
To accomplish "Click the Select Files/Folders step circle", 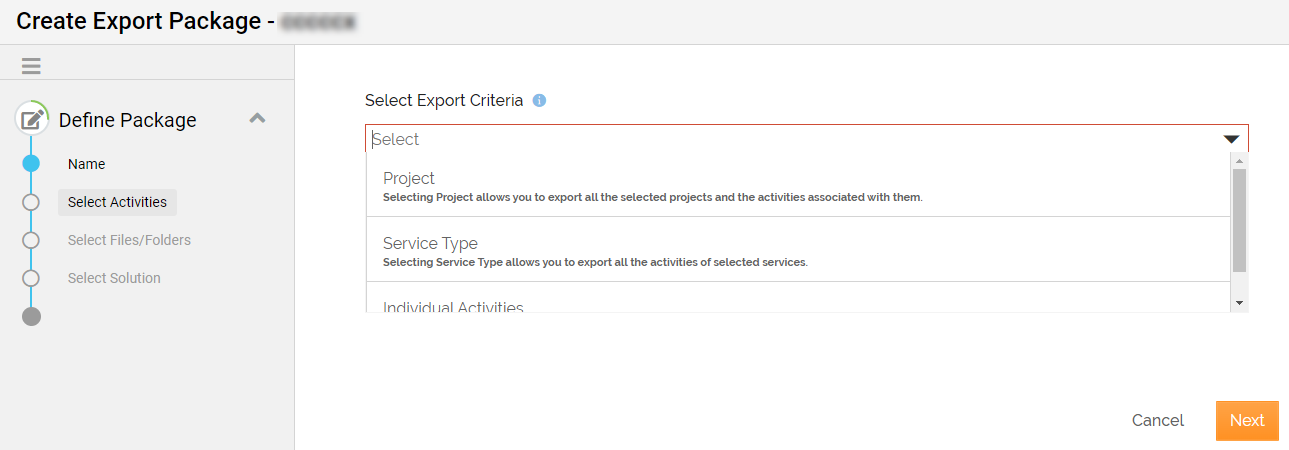I will (x=31, y=240).
